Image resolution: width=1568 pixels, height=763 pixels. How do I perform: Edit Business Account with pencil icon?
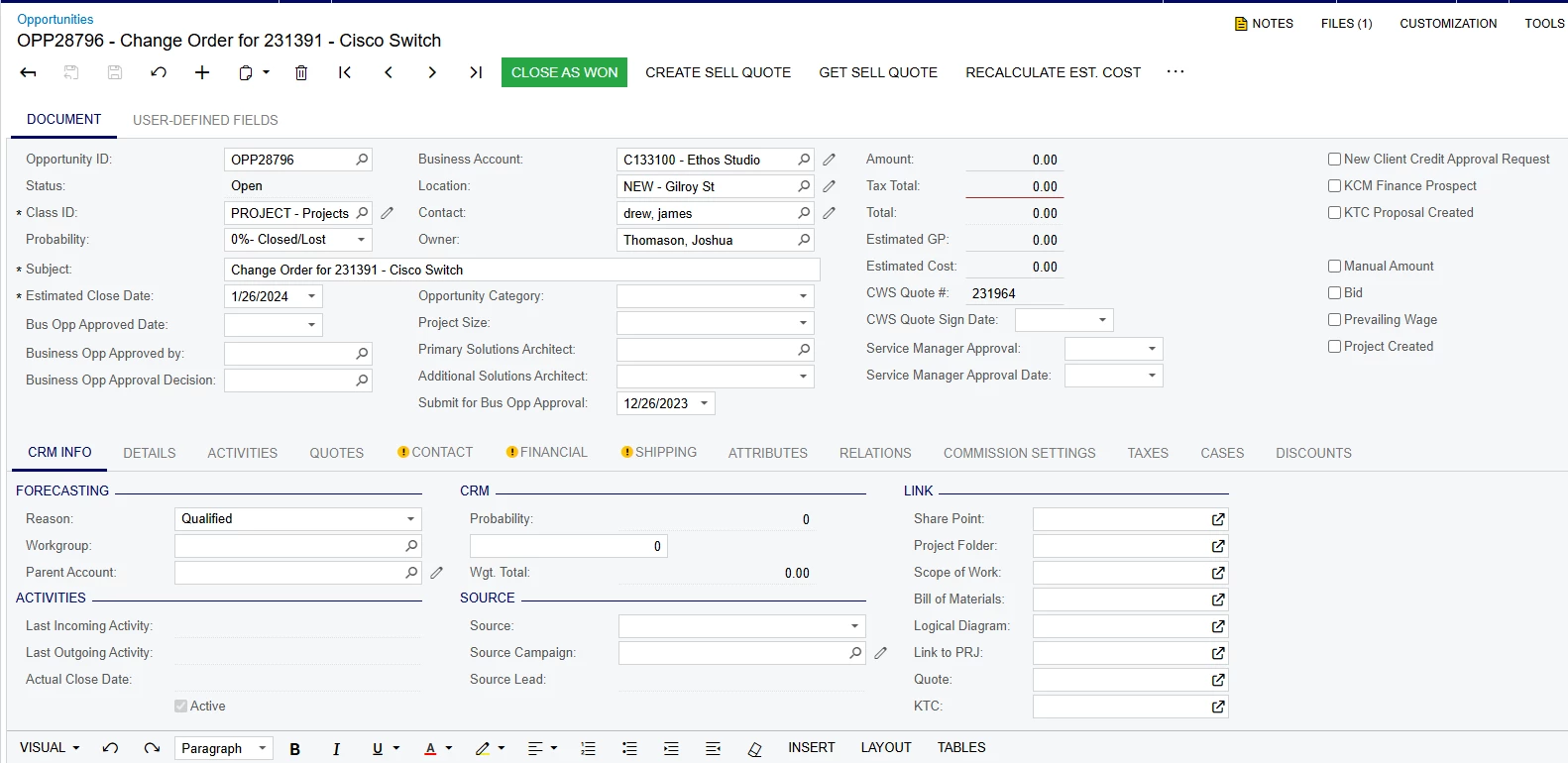pyautogui.click(x=830, y=160)
